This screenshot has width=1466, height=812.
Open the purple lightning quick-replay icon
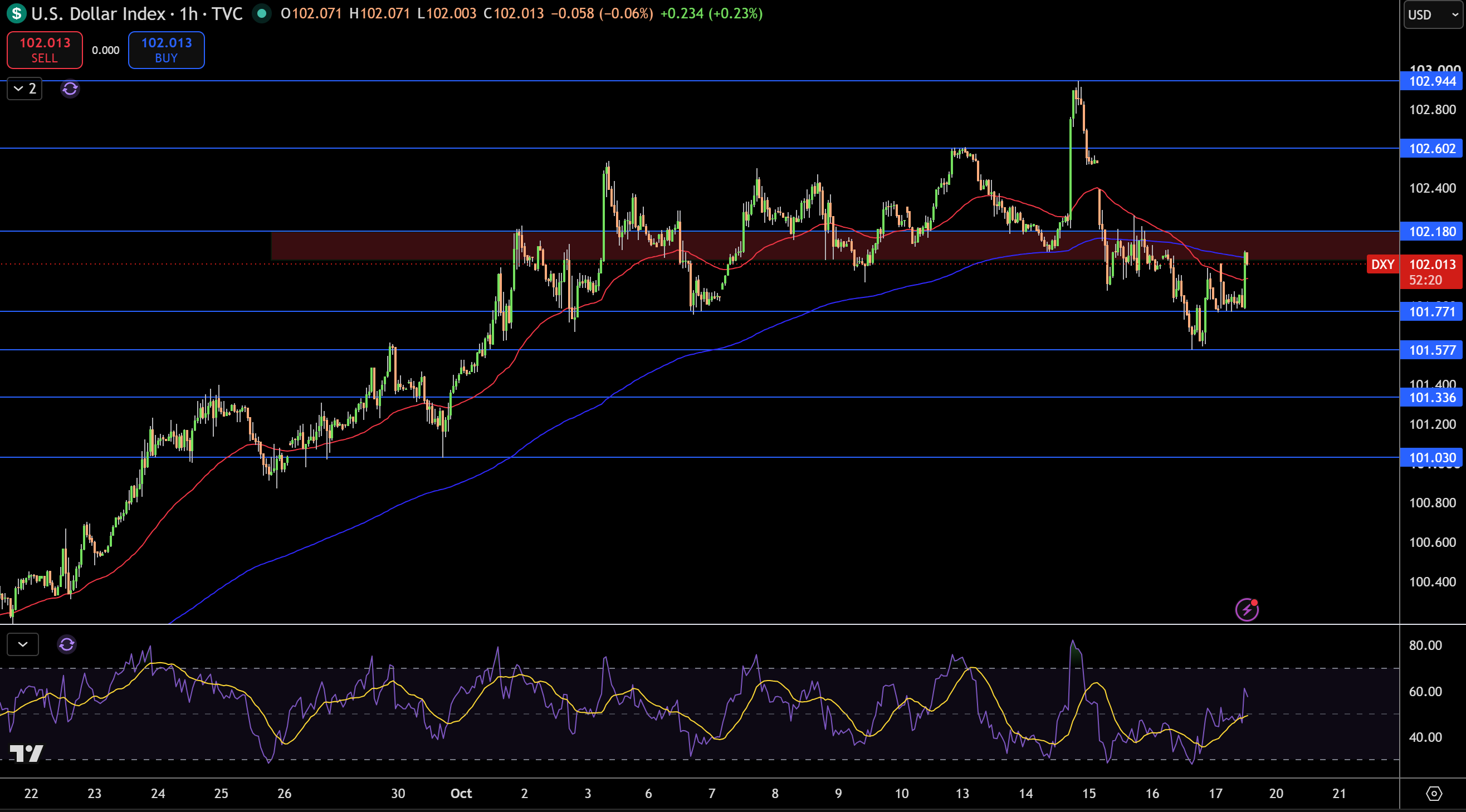point(1247,609)
